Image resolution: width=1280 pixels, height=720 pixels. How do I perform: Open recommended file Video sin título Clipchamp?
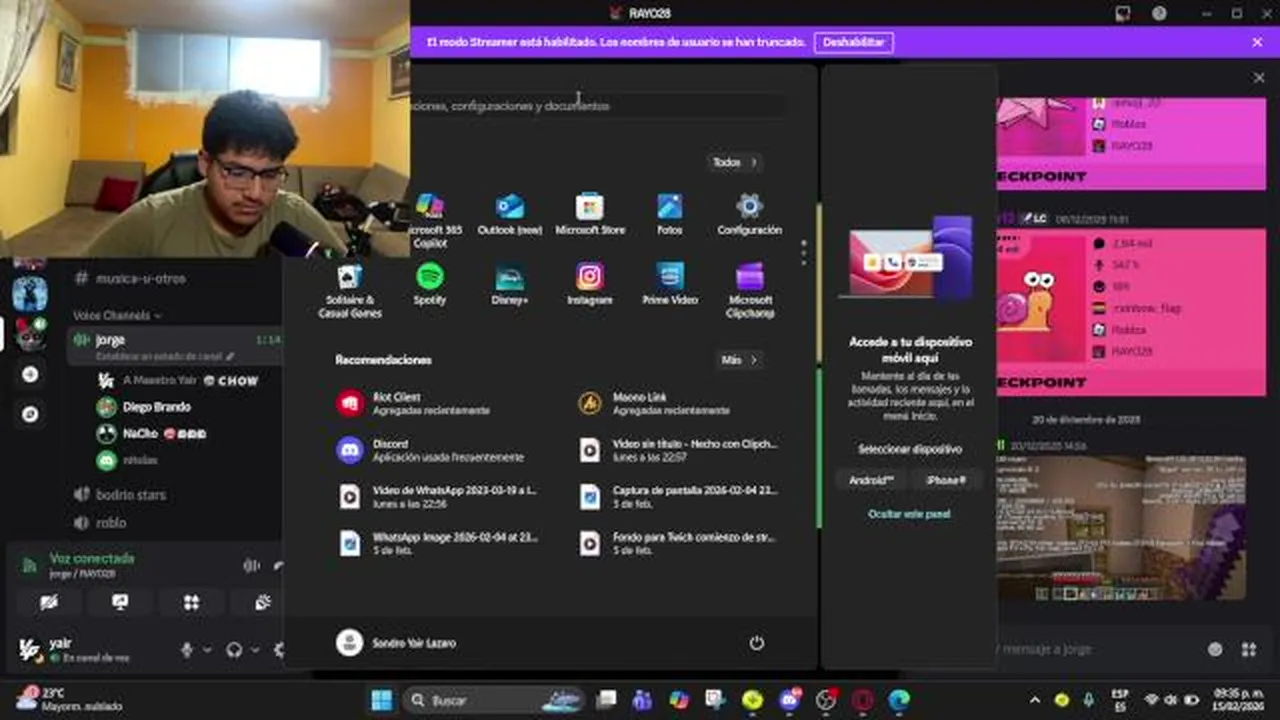pyautogui.click(x=680, y=450)
